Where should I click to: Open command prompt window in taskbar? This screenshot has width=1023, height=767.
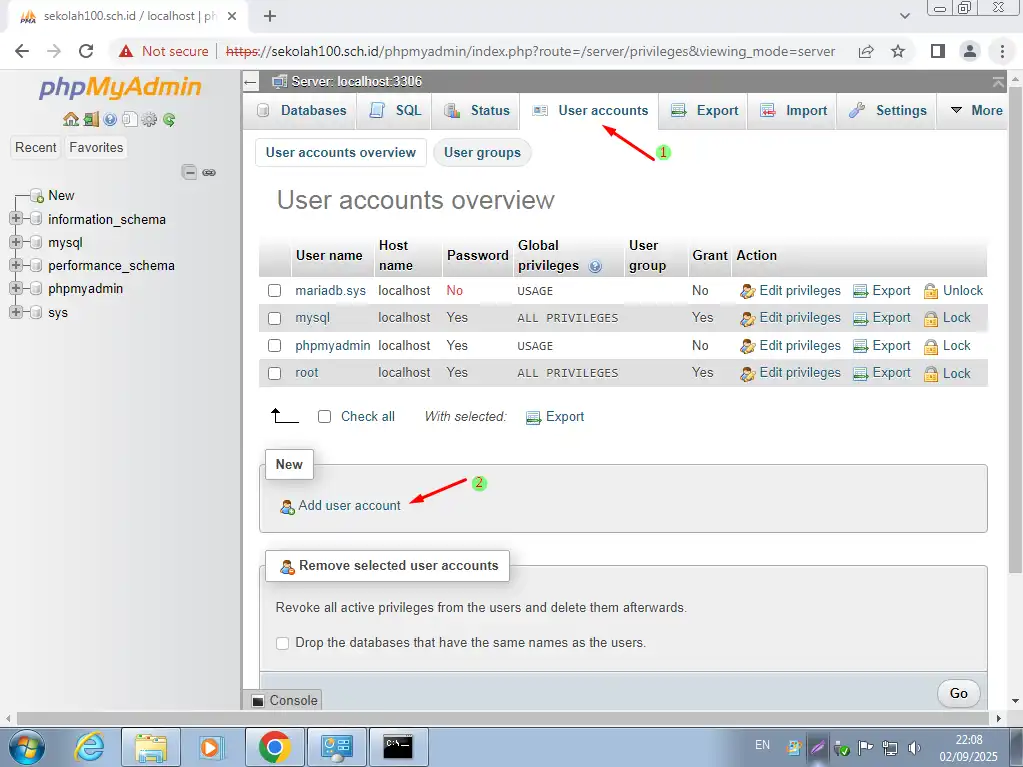pos(399,747)
